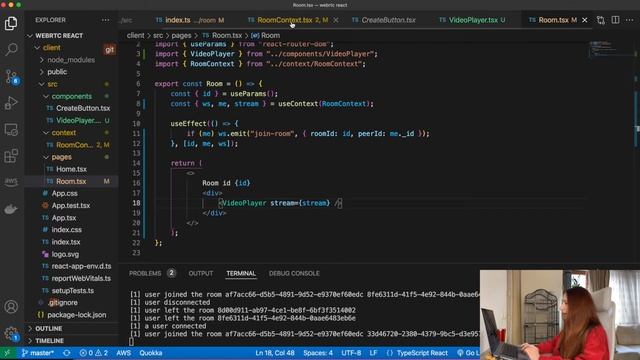Collapse the context folder
Screen dimensions: 640x360
[63, 133]
